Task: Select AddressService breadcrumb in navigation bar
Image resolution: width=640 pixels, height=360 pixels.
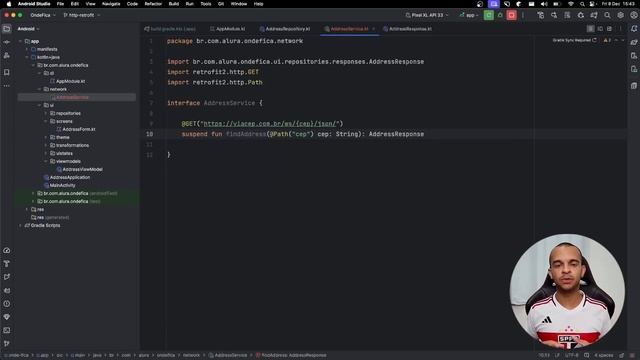Action: 228,356
